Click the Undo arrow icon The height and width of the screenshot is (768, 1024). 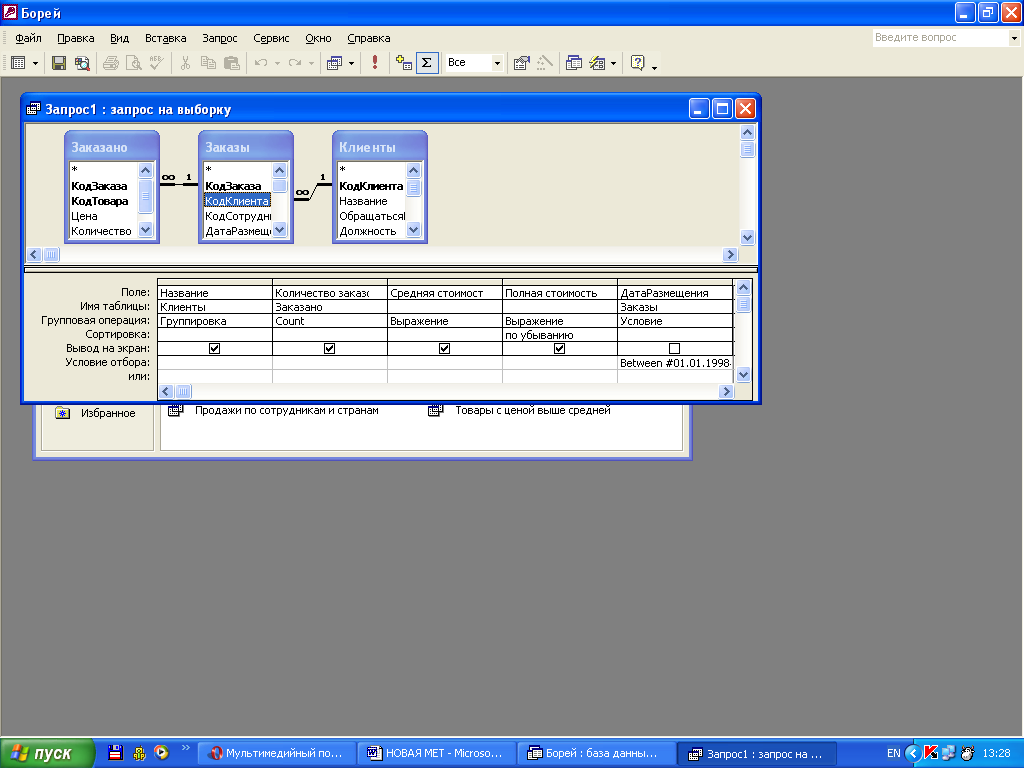point(261,63)
